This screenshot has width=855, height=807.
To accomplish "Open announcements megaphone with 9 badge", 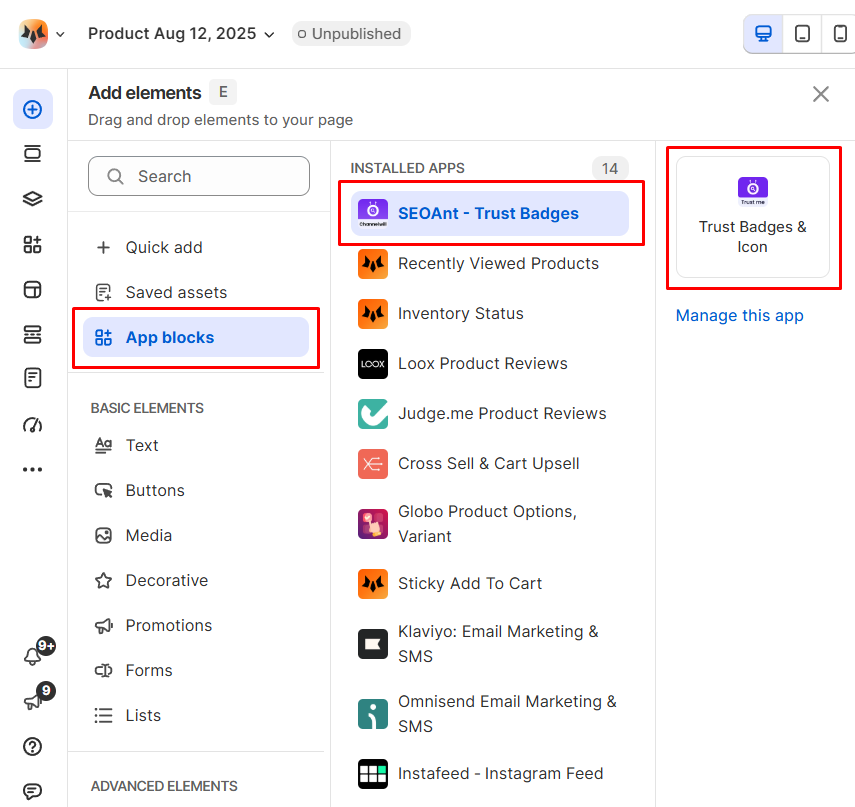I will click(34, 701).
